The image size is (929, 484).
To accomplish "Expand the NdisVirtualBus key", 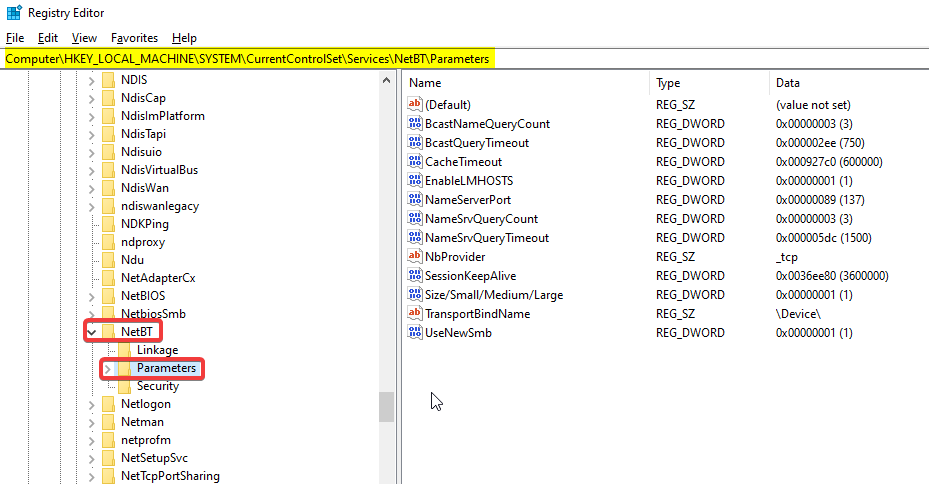I will [92, 171].
